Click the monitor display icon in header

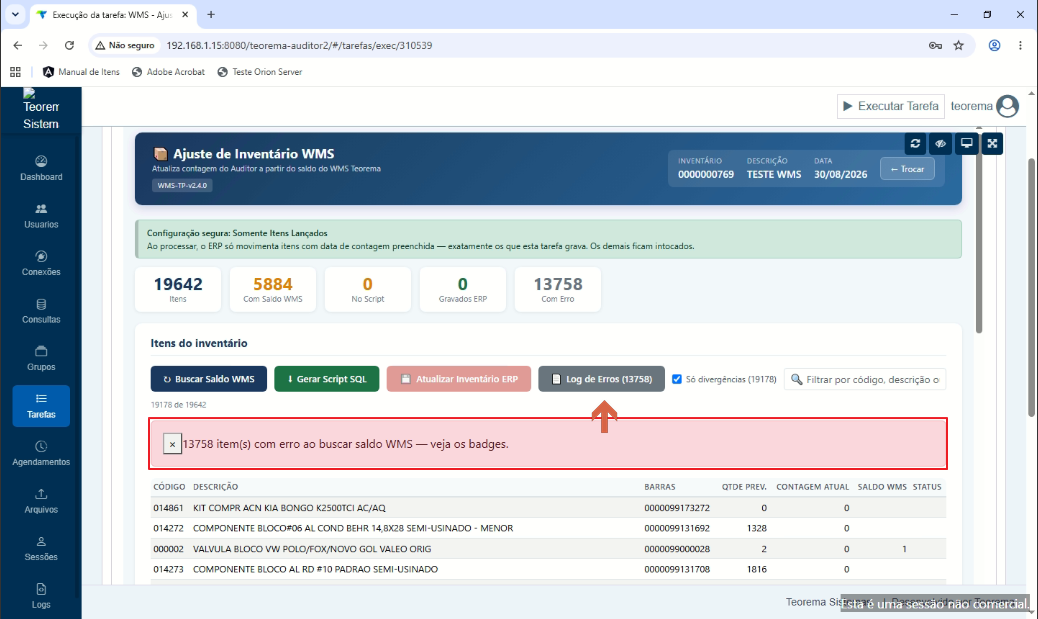(967, 144)
